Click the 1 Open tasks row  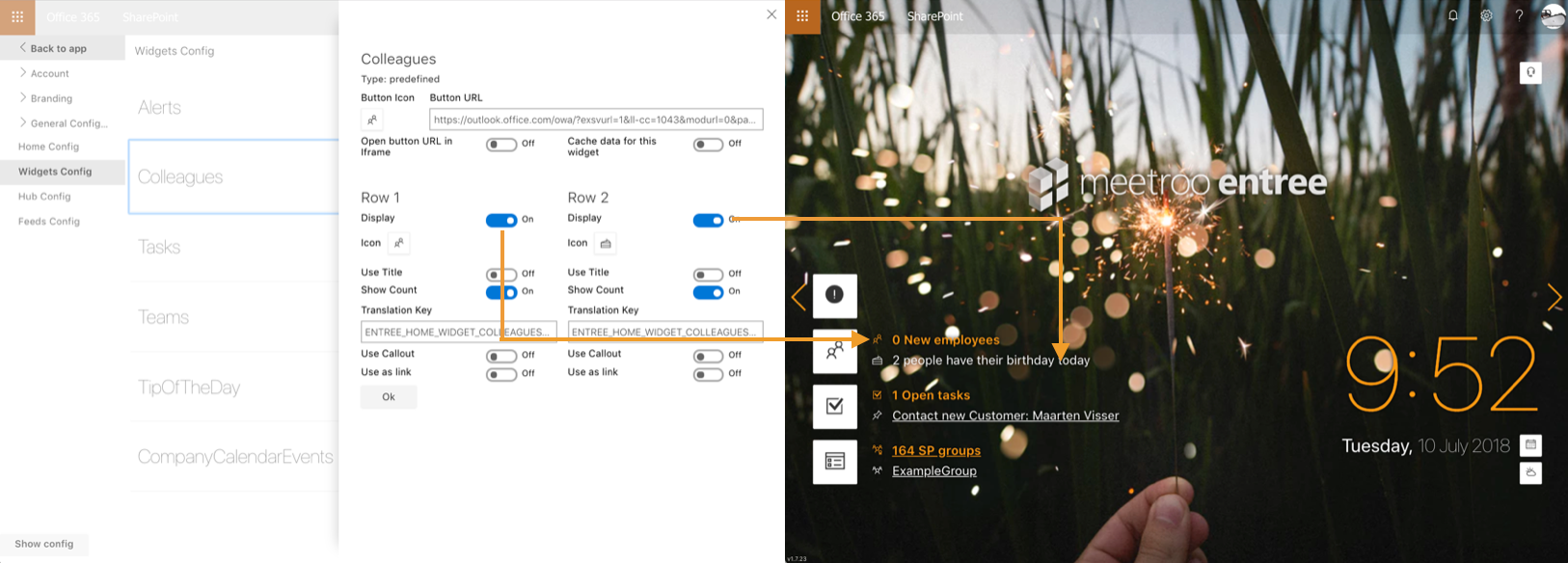(921, 395)
